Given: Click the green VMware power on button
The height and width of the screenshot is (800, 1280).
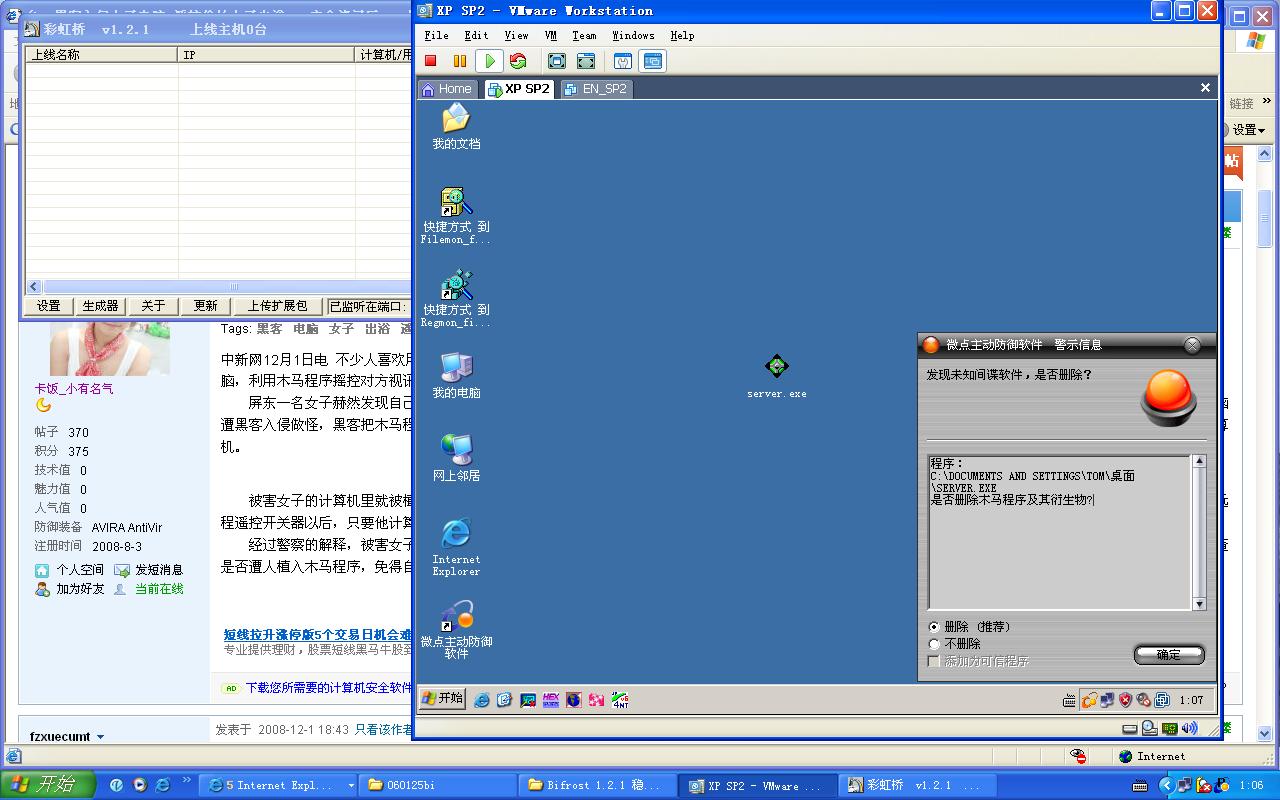Looking at the screenshot, I should coord(489,61).
